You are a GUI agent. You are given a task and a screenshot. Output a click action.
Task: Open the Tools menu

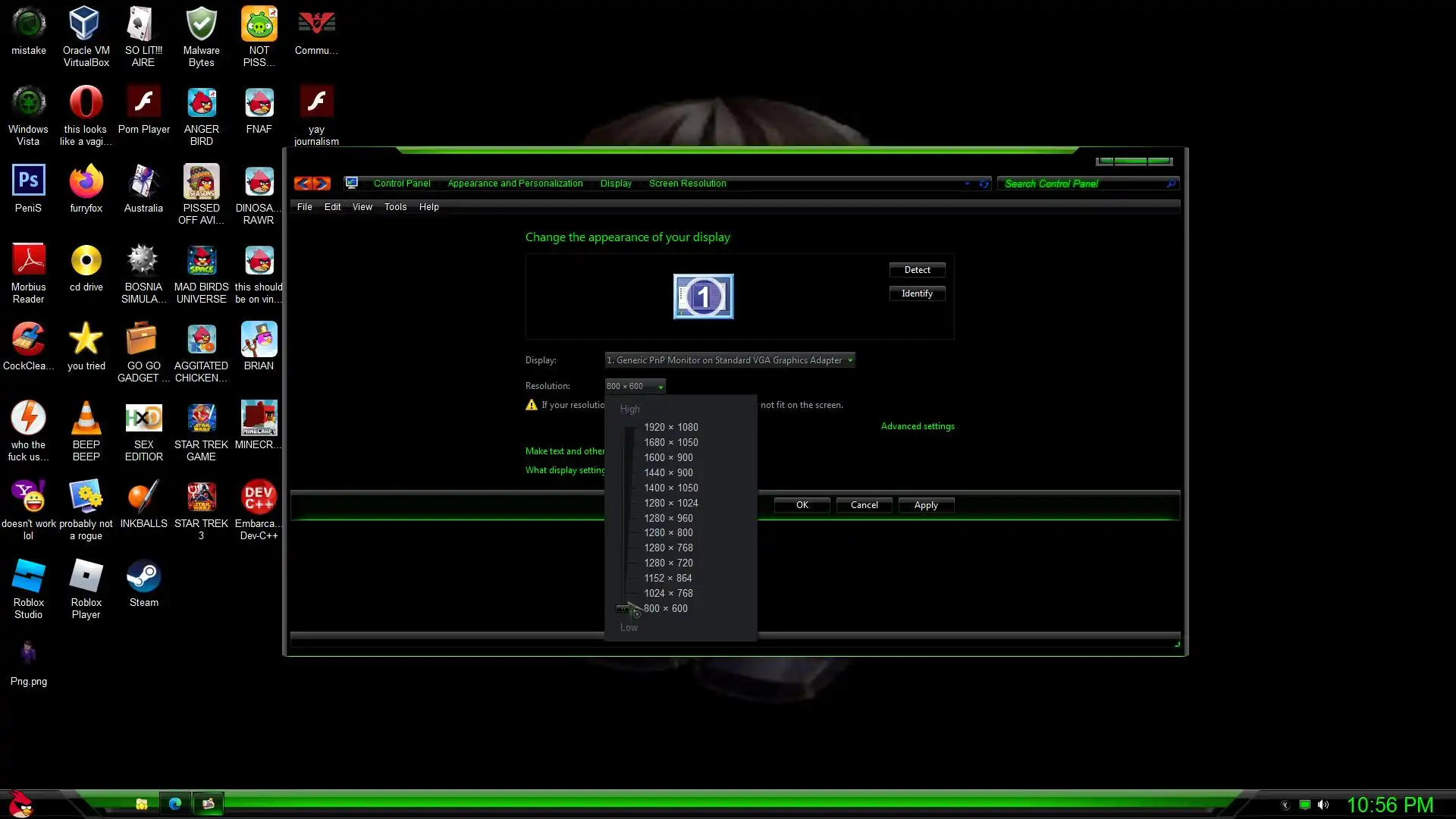pos(395,207)
